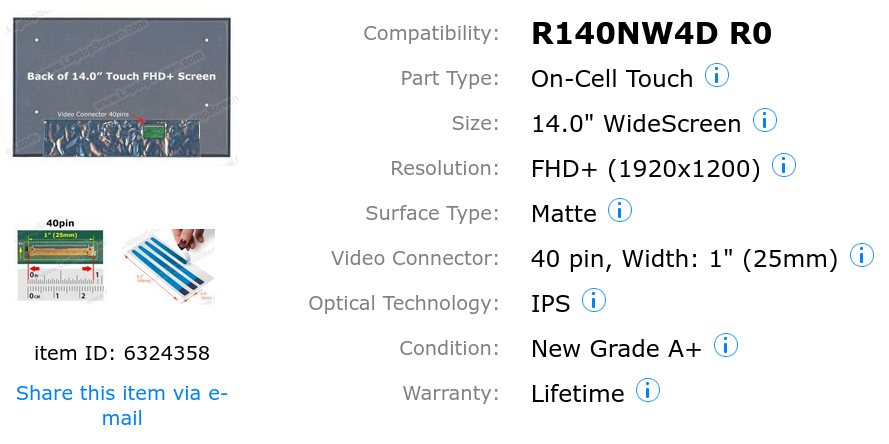Click the On-Cell Touch part type value
This screenshot has height=444, width=889.
tap(612, 79)
